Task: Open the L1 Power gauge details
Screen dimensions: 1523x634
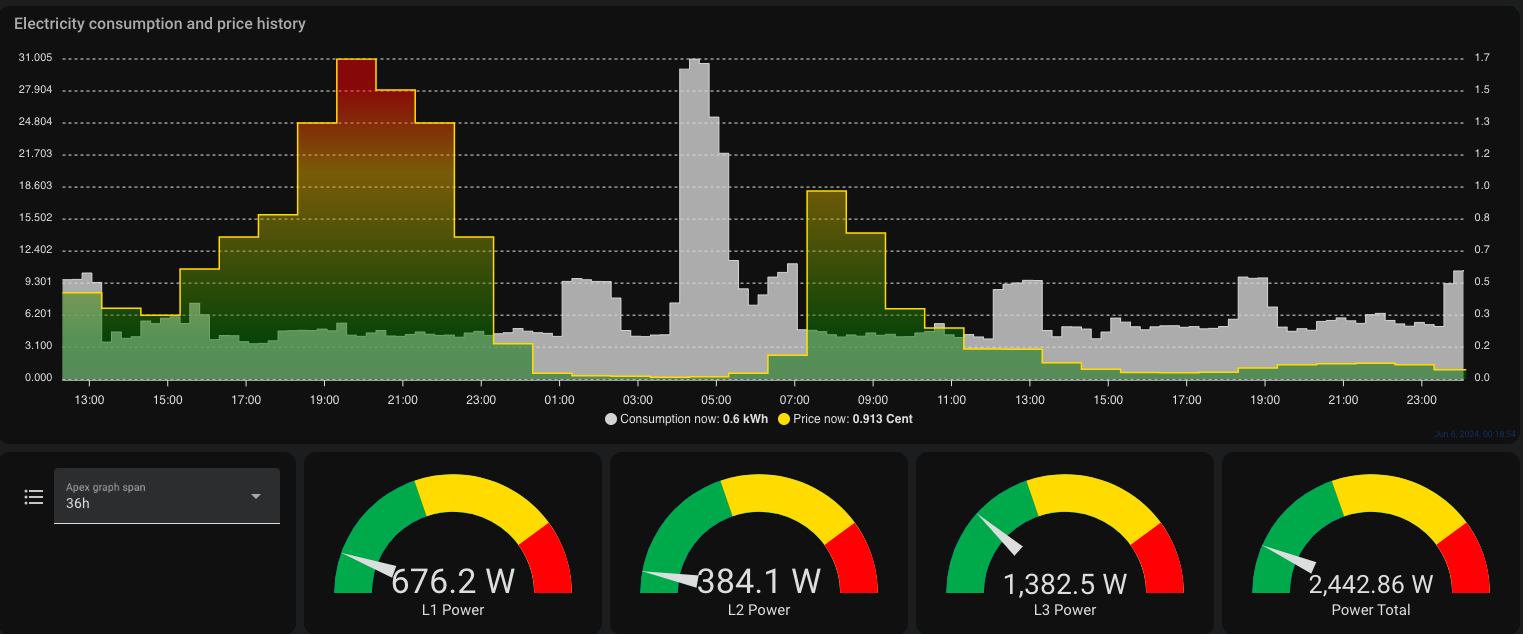Action: point(453,543)
